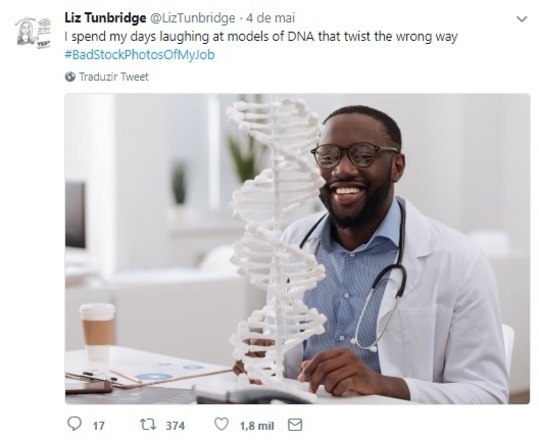Screen dimensions: 539x440
Task: Click the 1,8 mil likes count
Action: coord(257,426)
